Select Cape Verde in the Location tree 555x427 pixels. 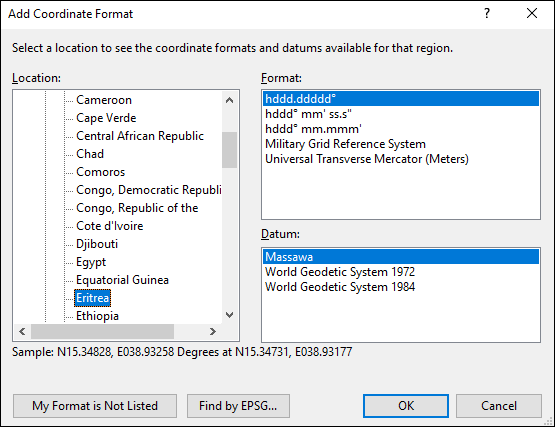point(106,118)
